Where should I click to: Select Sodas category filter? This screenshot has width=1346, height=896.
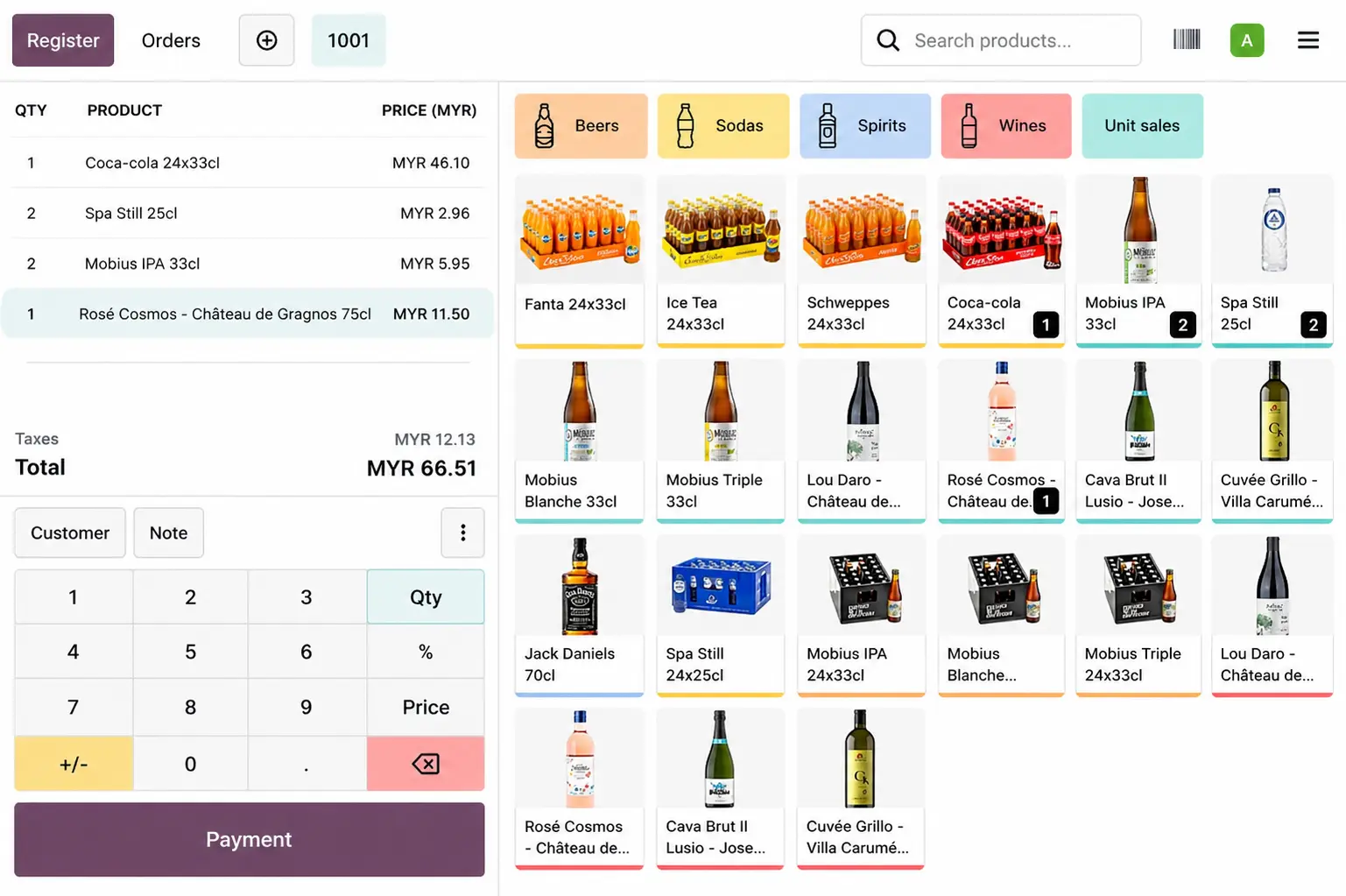coord(722,126)
